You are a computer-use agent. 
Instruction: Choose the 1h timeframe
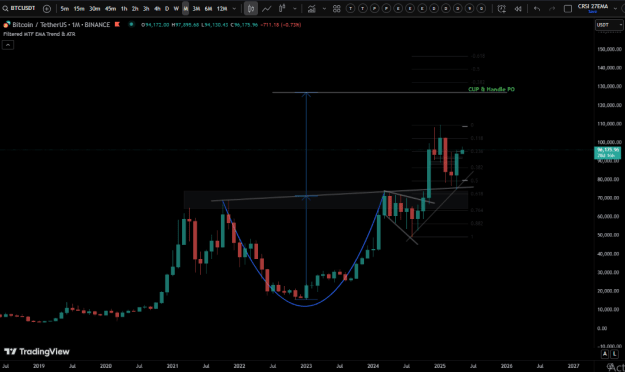pos(124,8)
